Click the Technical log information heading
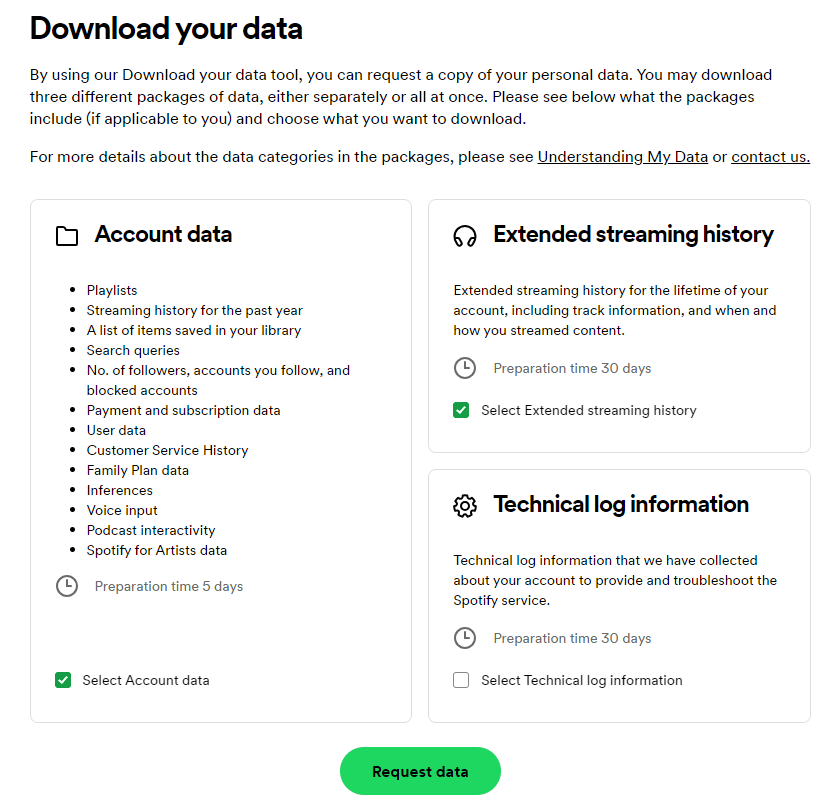Image resolution: width=835 pixels, height=802 pixels. pyautogui.click(x=620, y=504)
